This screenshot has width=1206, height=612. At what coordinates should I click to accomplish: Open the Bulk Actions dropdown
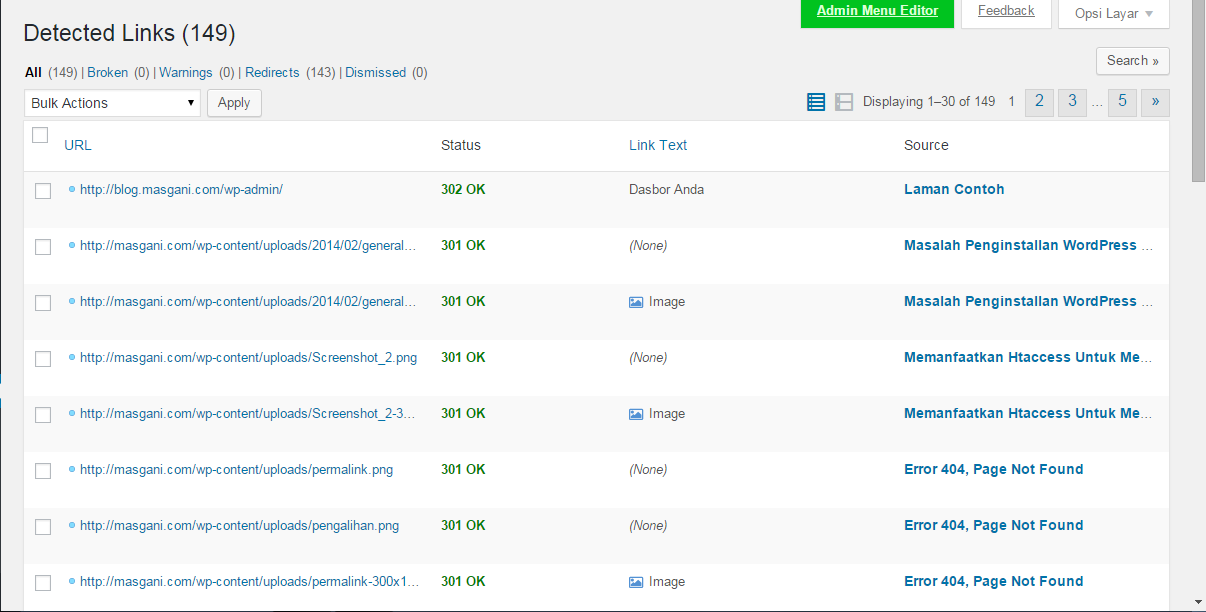112,103
